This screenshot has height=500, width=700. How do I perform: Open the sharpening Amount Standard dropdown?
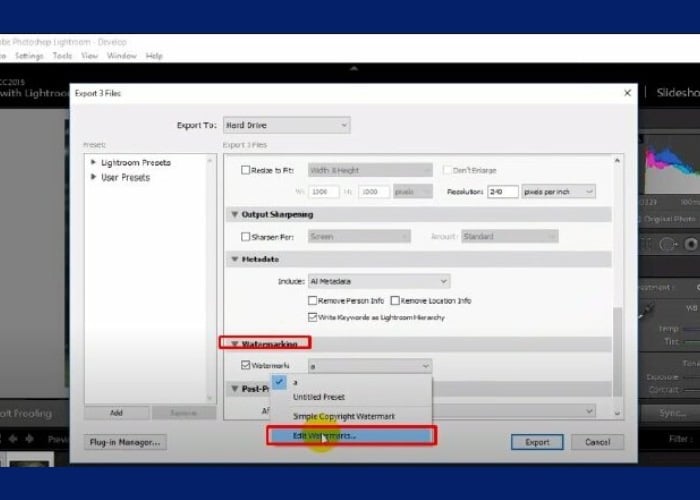509,237
